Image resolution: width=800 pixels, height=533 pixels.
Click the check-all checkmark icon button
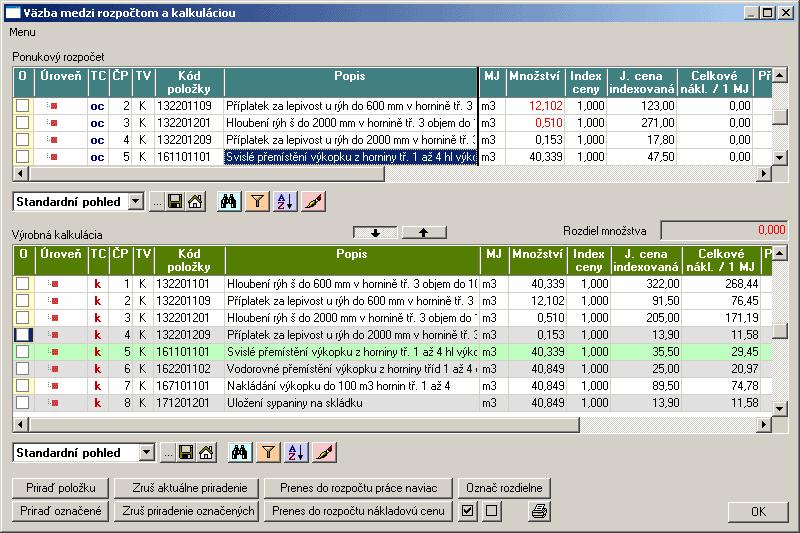pyautogui.click(x=468, y=511)
